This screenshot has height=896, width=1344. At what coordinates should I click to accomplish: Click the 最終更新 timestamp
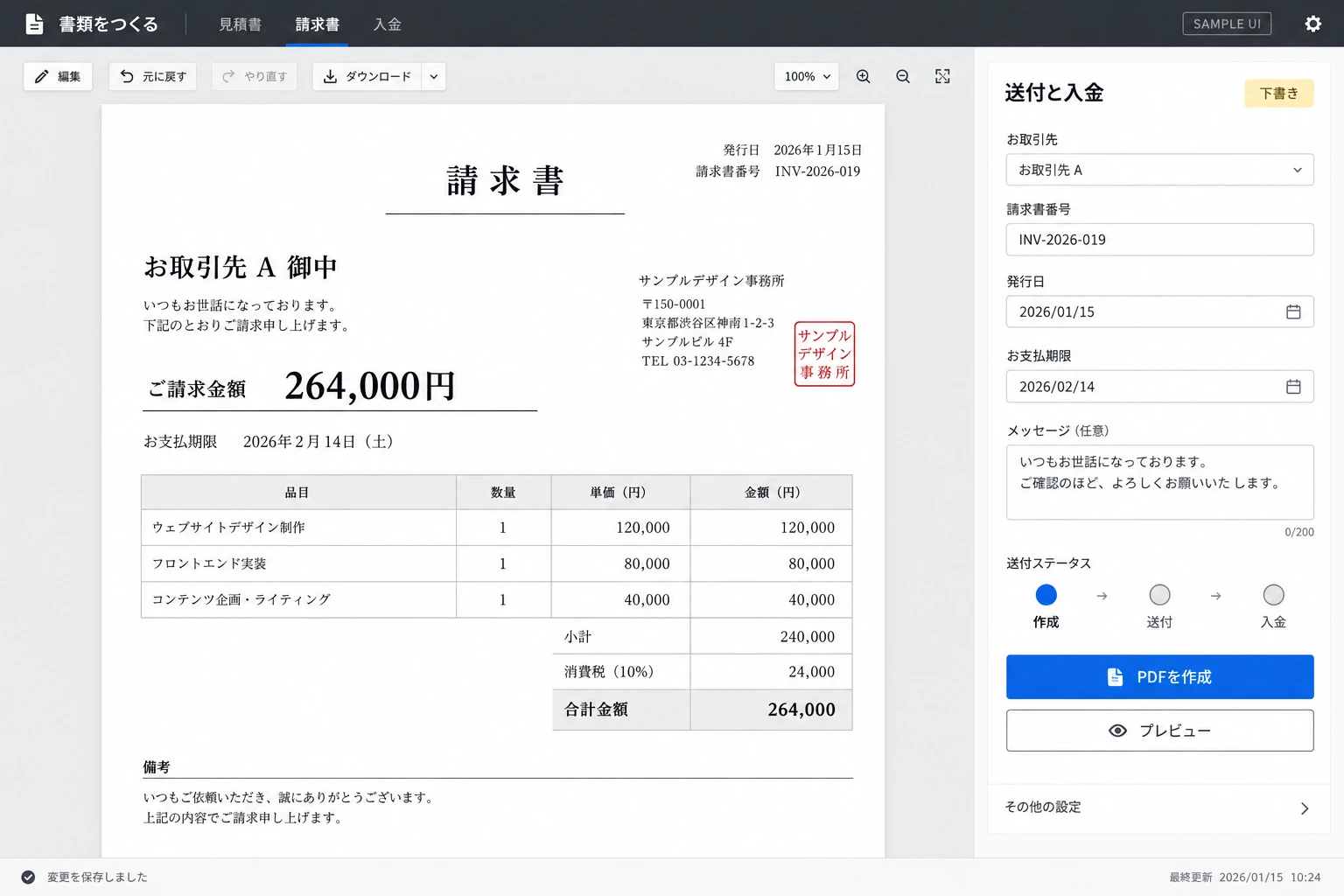point(1244,877)
